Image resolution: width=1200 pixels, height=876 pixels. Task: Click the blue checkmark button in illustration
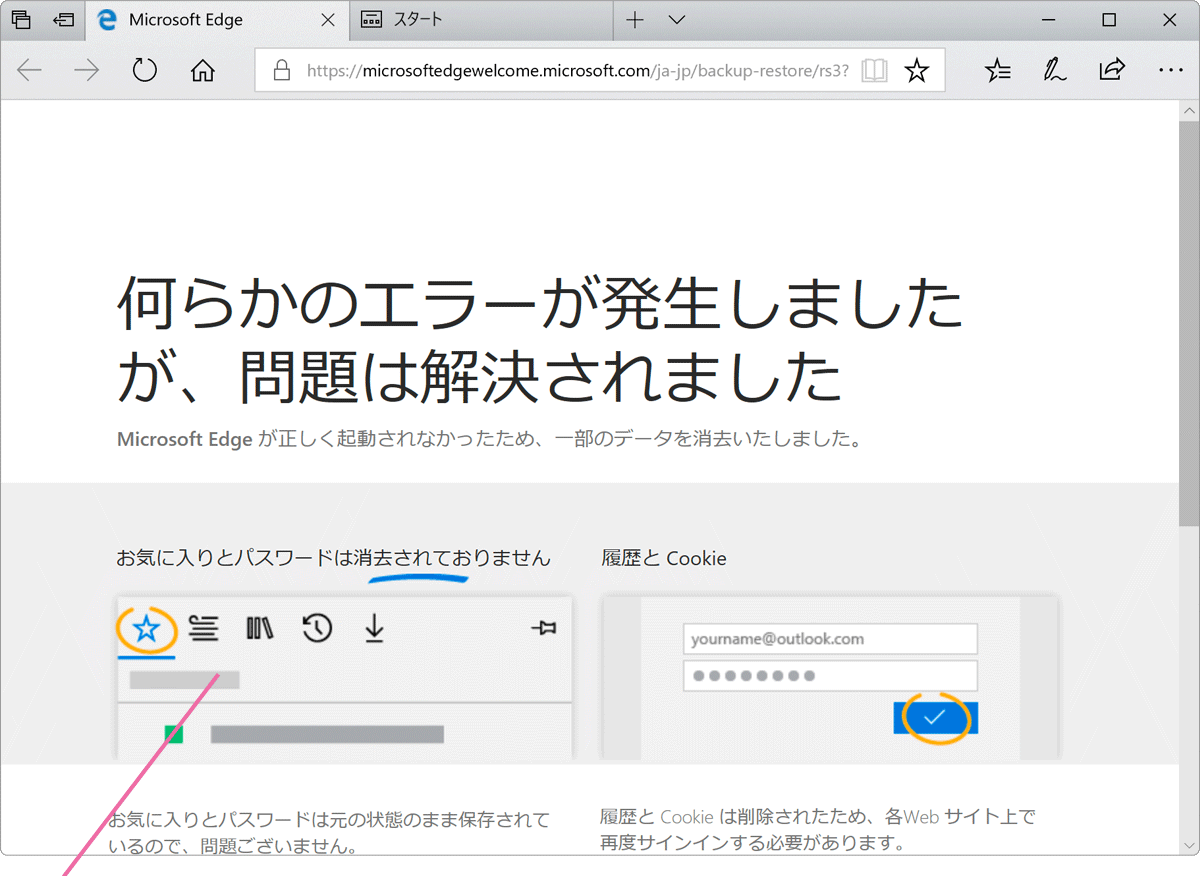click(x=935, y=717)
